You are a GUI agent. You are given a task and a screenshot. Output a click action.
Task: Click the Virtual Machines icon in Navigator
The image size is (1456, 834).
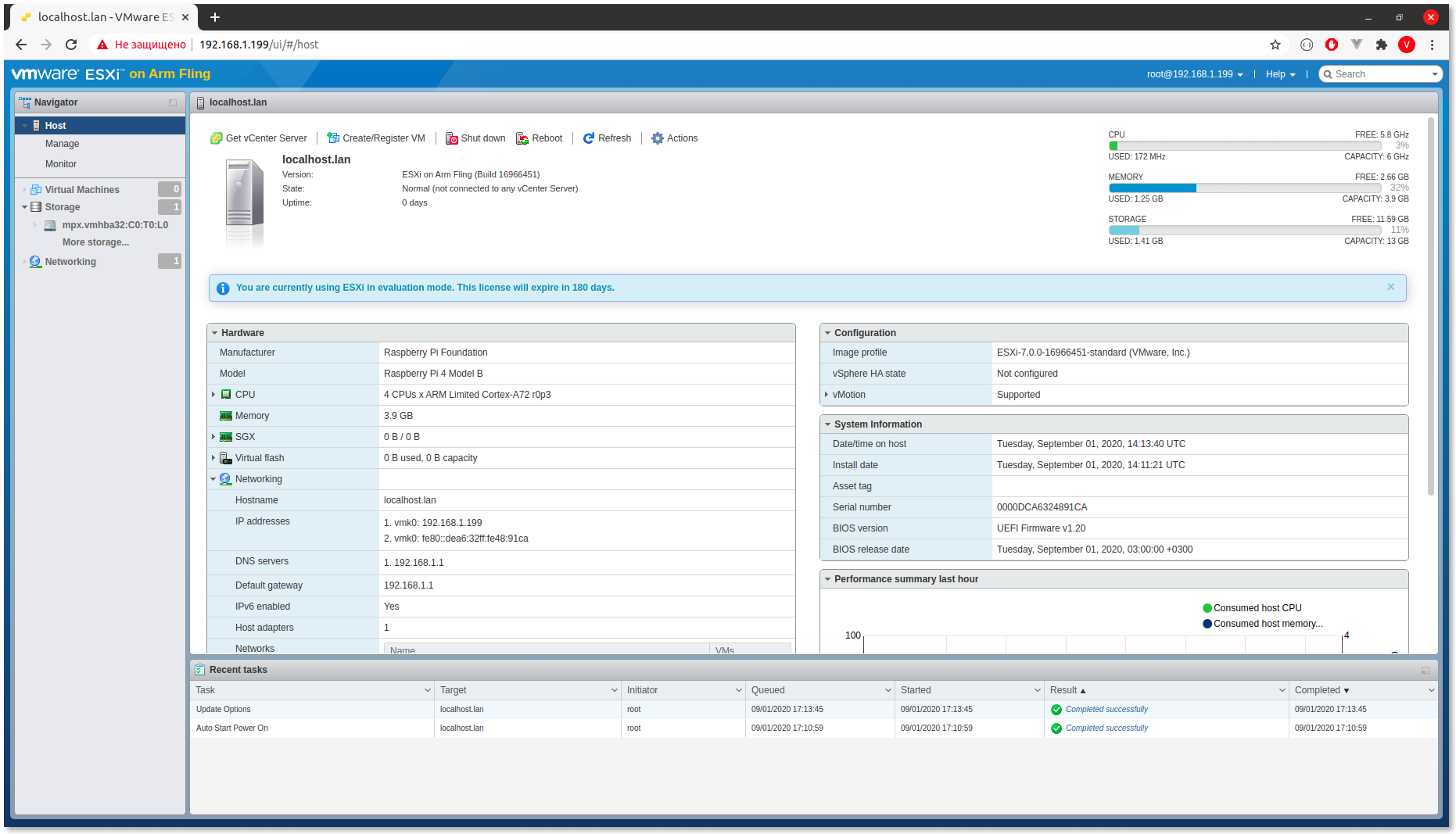tap(36, 190)
